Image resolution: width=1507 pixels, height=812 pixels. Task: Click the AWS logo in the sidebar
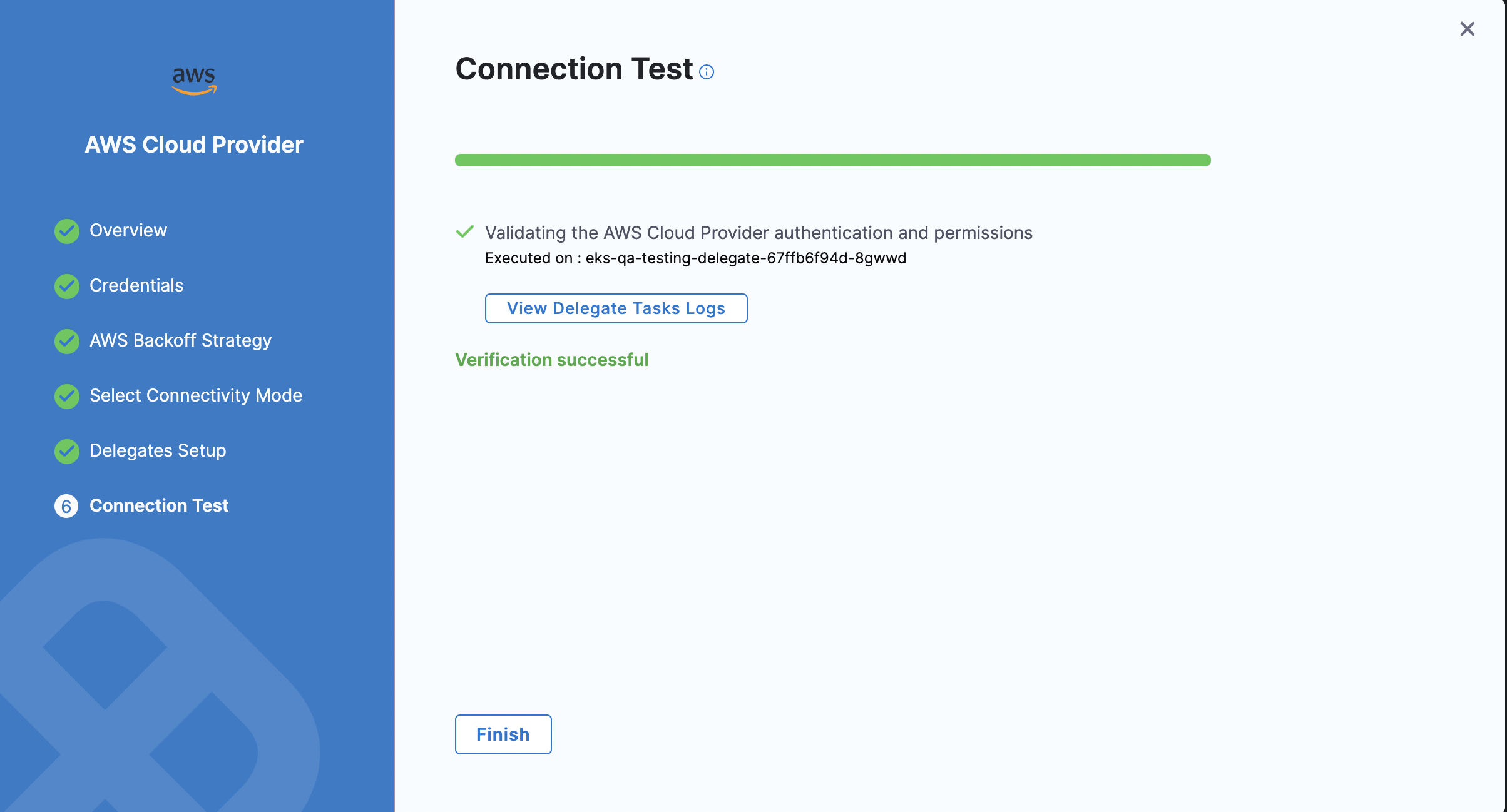(x=194, y=80)
